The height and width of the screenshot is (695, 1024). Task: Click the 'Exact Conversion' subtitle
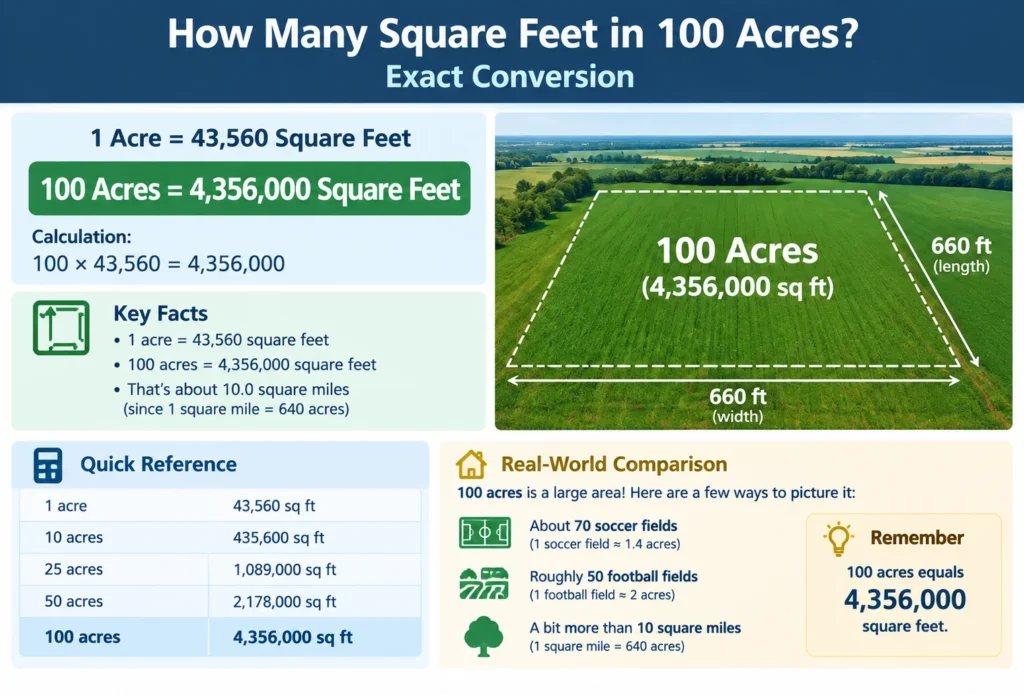coord(509,76)
